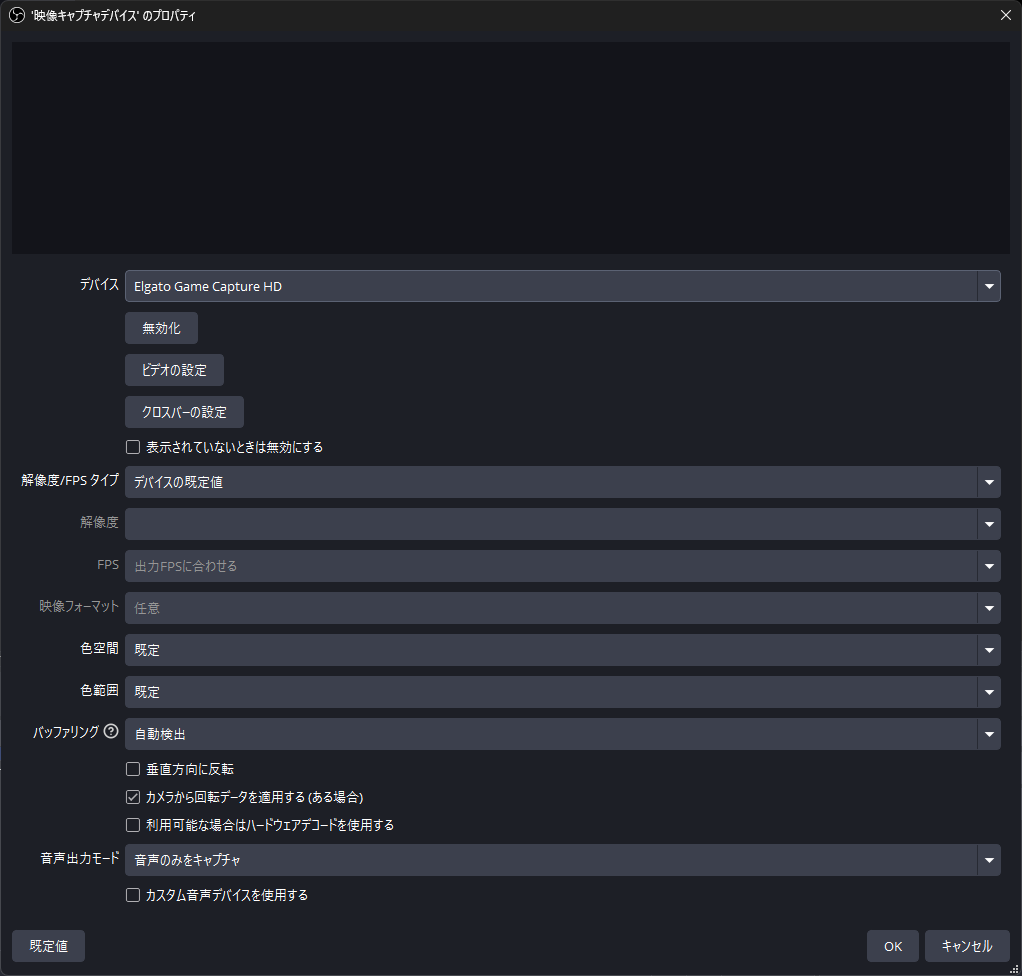Viewport: 1022px width, 976px height.
Task: Click the 解像度 dropdown field
Action: (x=562, y=524)
